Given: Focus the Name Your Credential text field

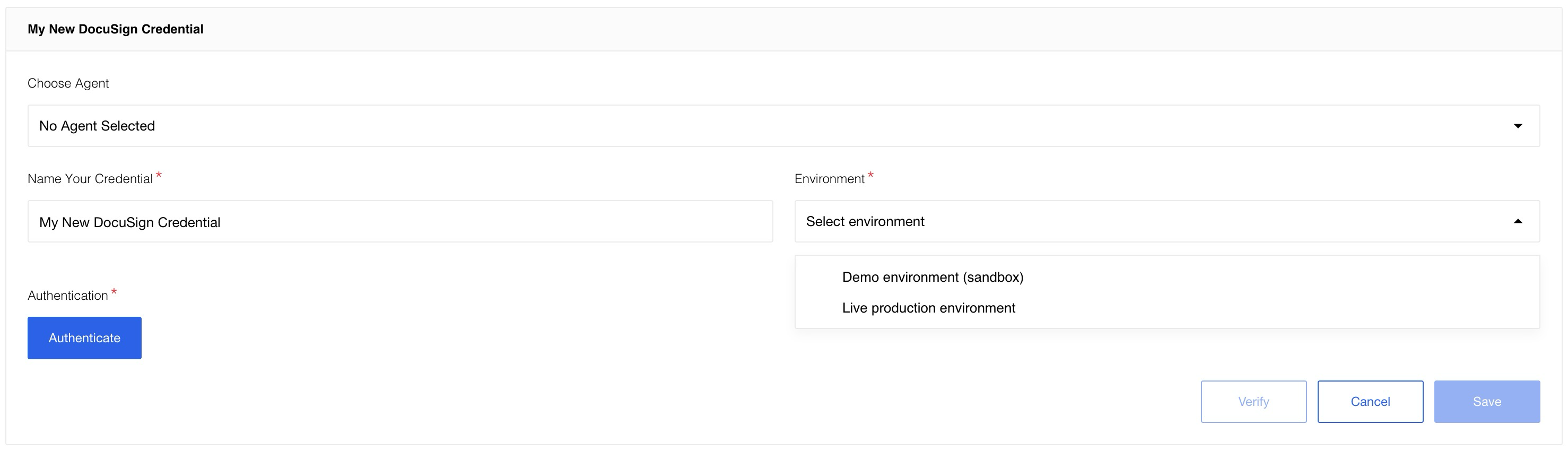Looking at the screenshot, I should click(x=400, y=222).
